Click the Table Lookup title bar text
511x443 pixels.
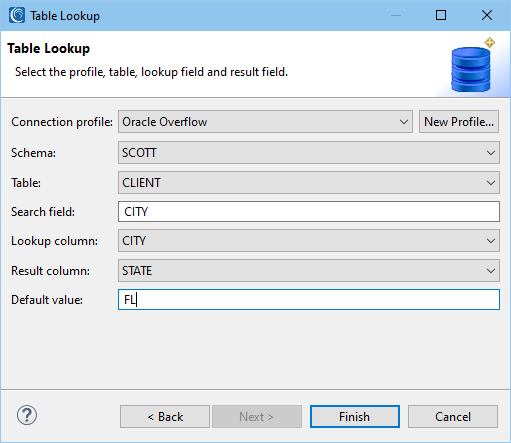pyautogui.click(x=65, y=16)
